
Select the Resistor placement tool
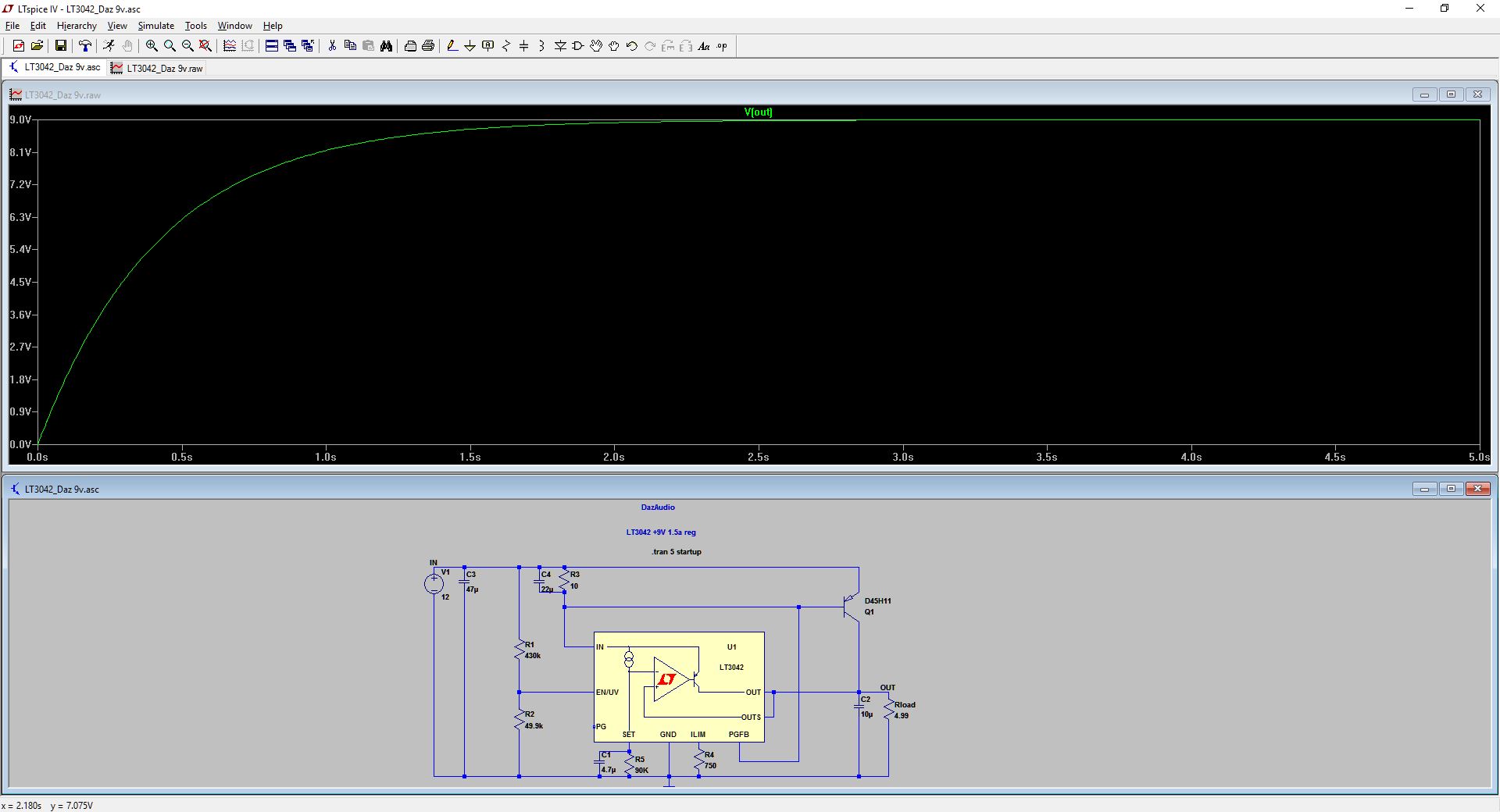pyautogui.click(x=506, y=46)
